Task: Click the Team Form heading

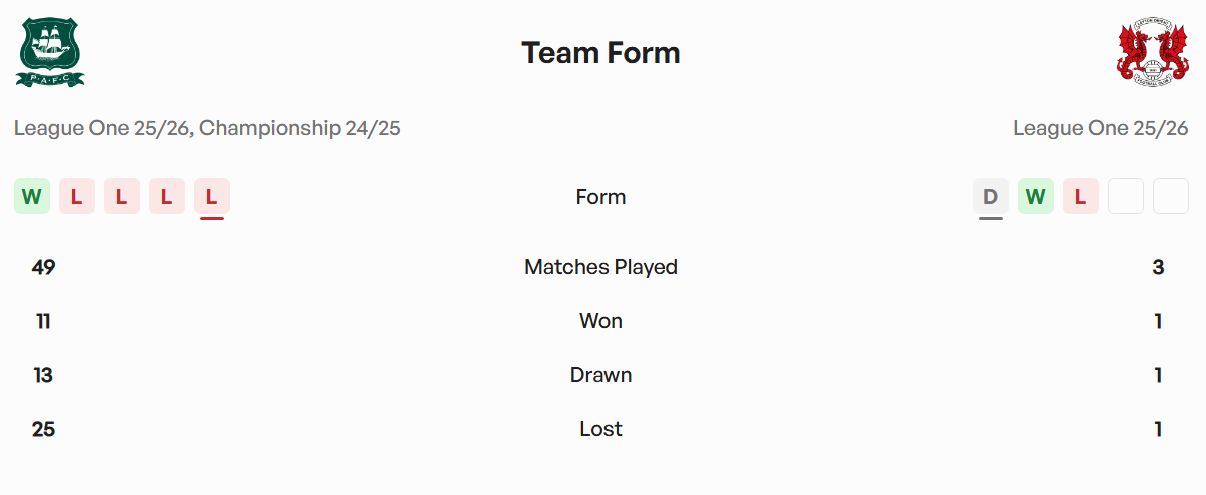Action: coord(601,53)
